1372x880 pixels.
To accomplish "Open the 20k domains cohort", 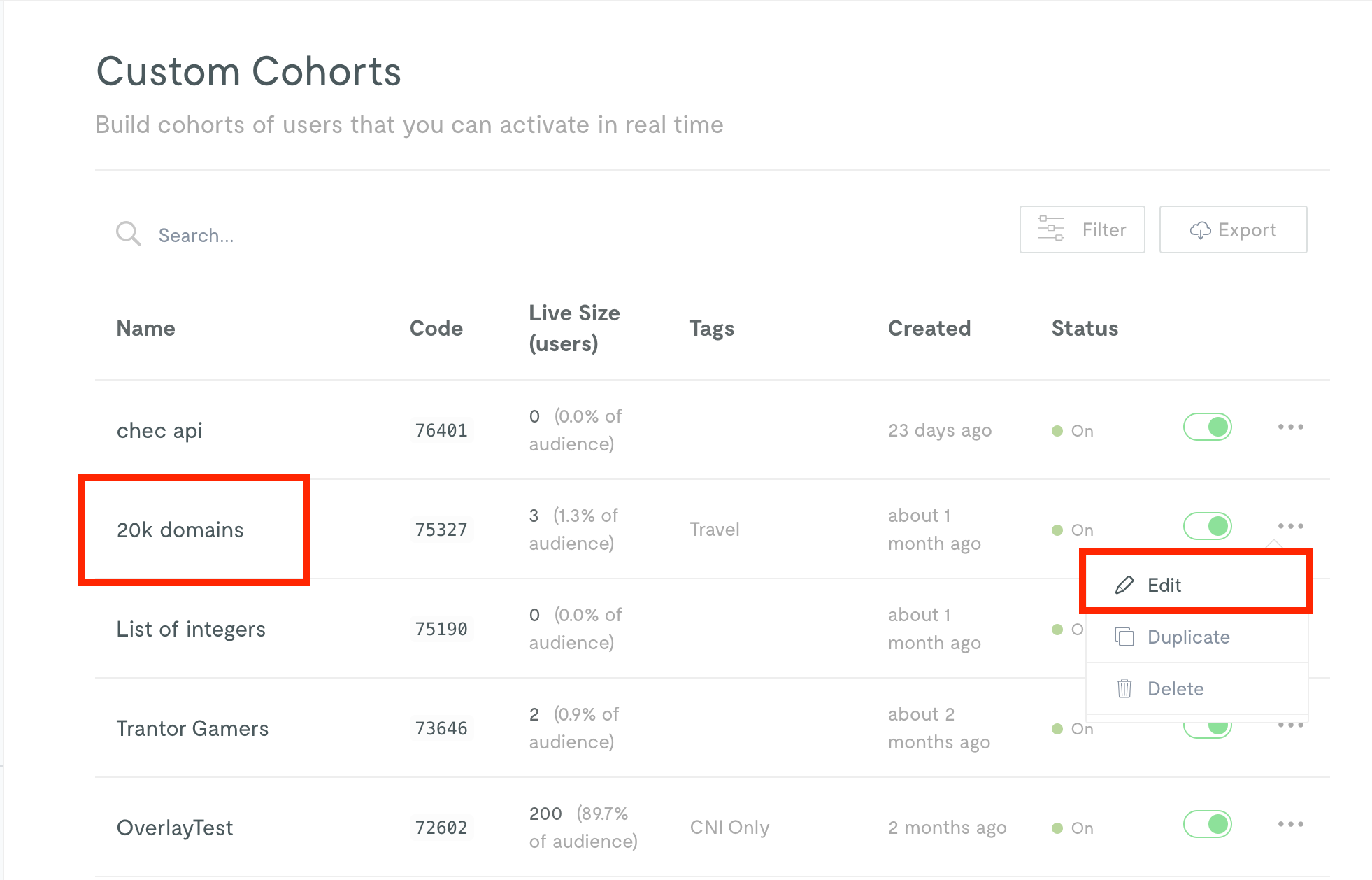I will (x=180, y=530).
